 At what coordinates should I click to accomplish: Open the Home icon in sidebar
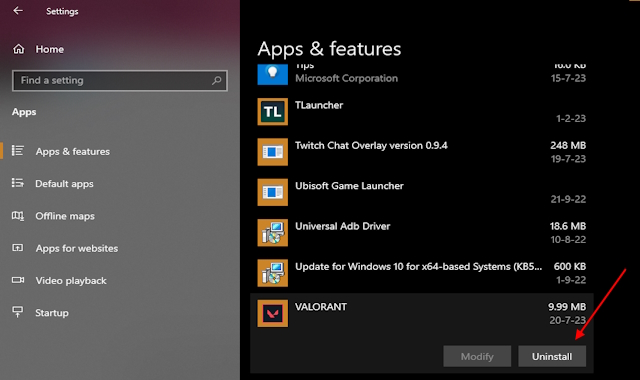(x=18, y=49)
